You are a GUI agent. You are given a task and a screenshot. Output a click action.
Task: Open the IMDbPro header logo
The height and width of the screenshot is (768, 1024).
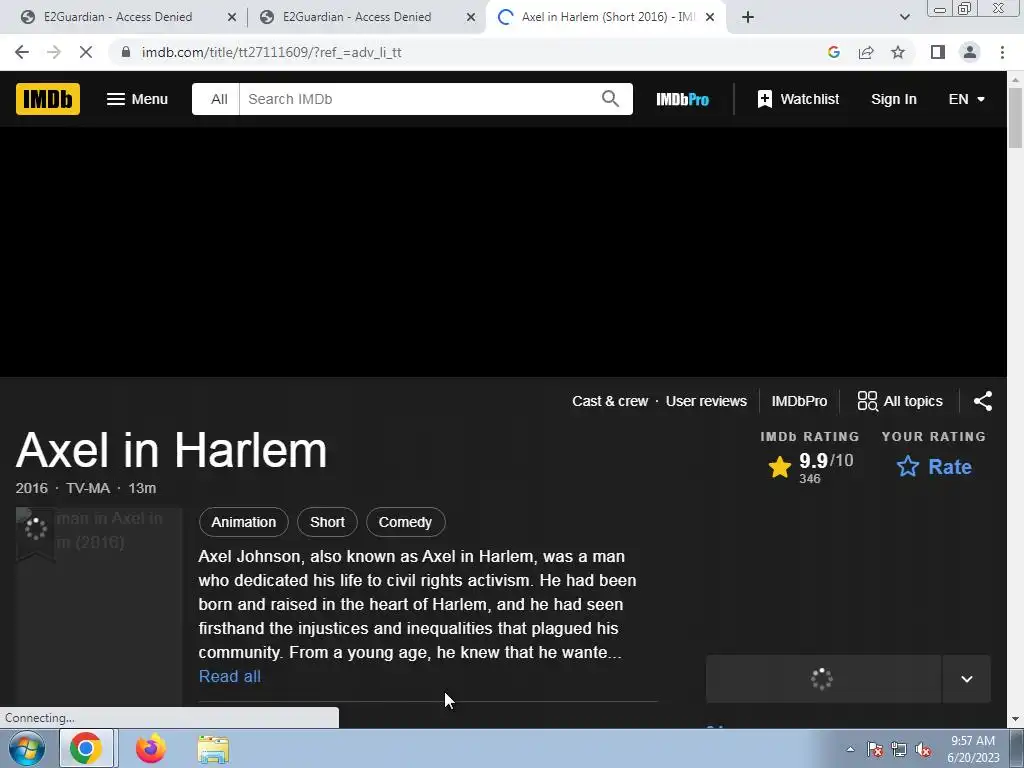pyautogui.click(x=682, y=99)
